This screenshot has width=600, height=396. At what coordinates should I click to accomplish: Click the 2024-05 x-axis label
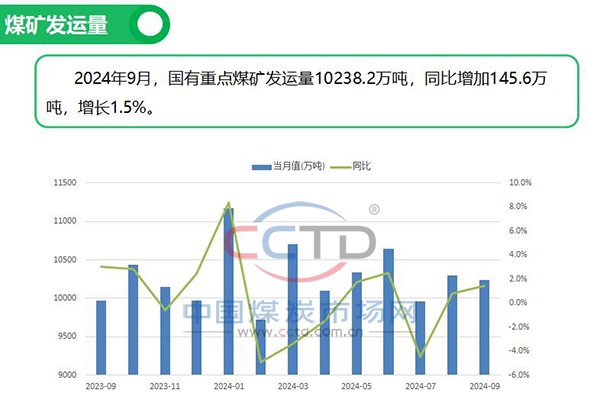pos(356,386)
